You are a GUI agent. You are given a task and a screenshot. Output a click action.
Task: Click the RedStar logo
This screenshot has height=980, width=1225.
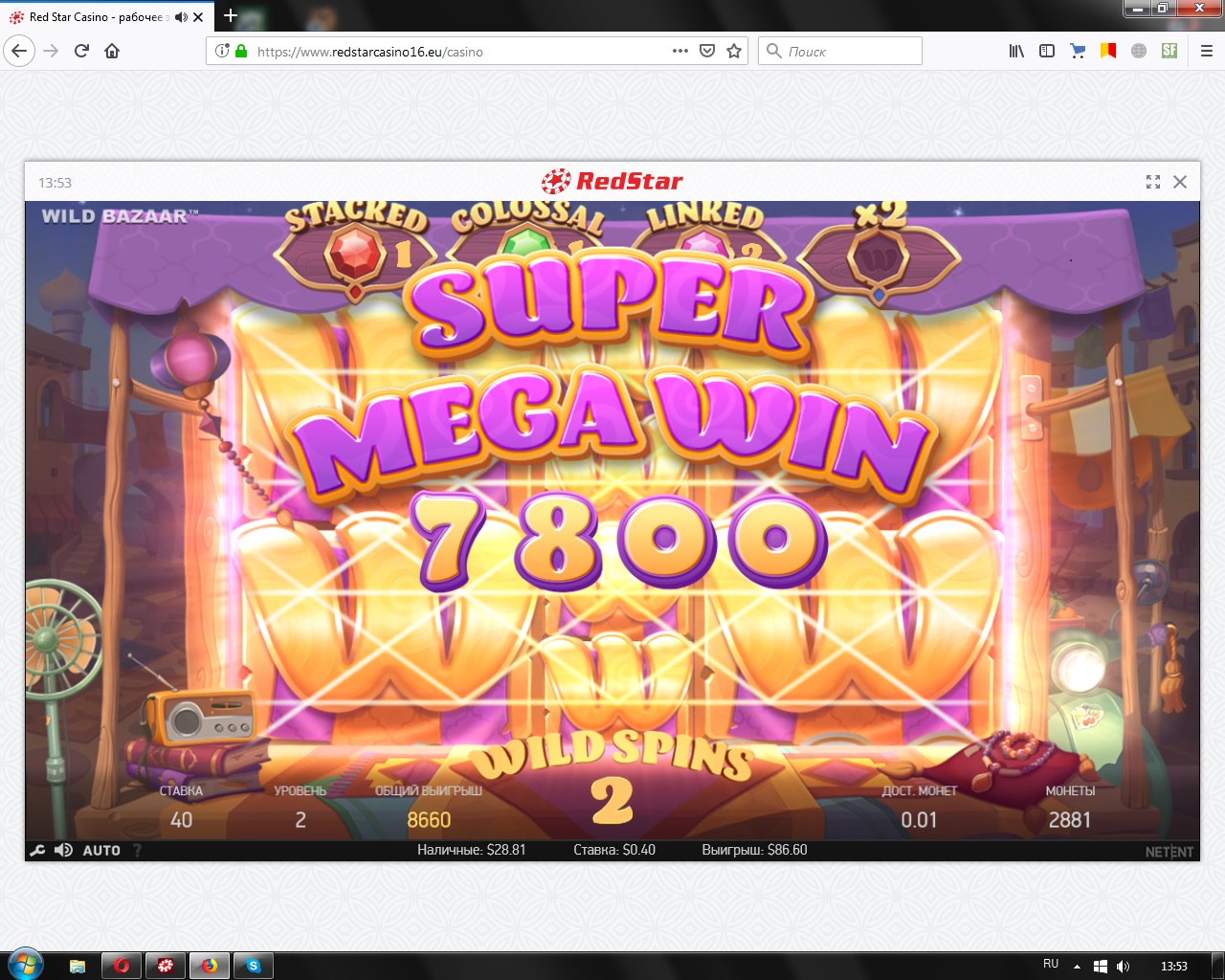pos(612,181)
